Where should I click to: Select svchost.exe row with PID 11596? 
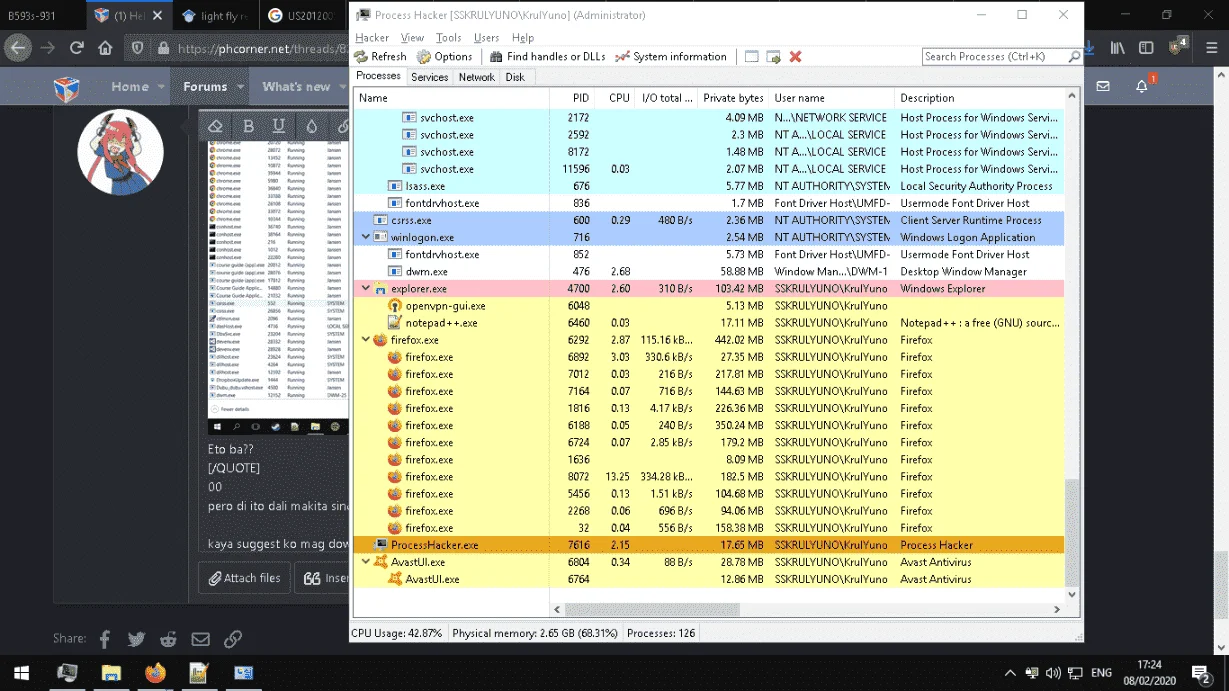click(x=708, y=169)
